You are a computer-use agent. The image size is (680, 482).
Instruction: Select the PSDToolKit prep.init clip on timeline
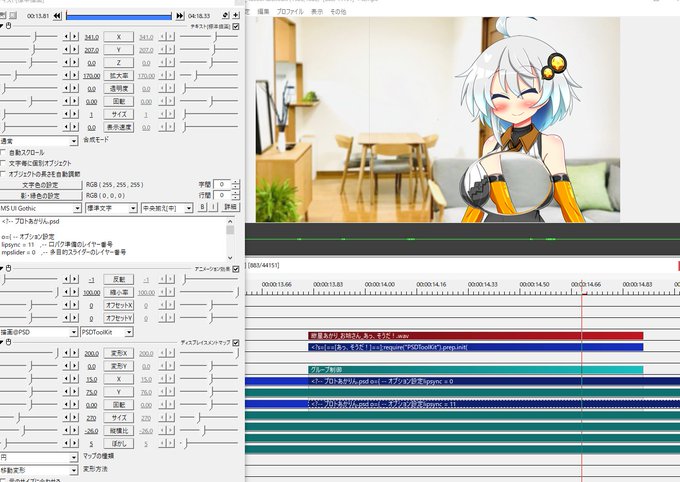475,347
